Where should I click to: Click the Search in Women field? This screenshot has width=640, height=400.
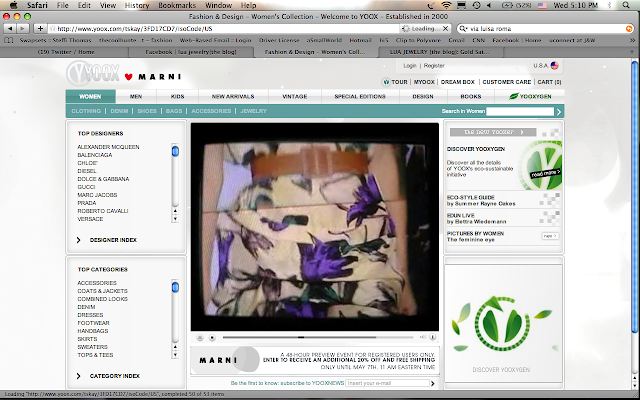(520, 111)
